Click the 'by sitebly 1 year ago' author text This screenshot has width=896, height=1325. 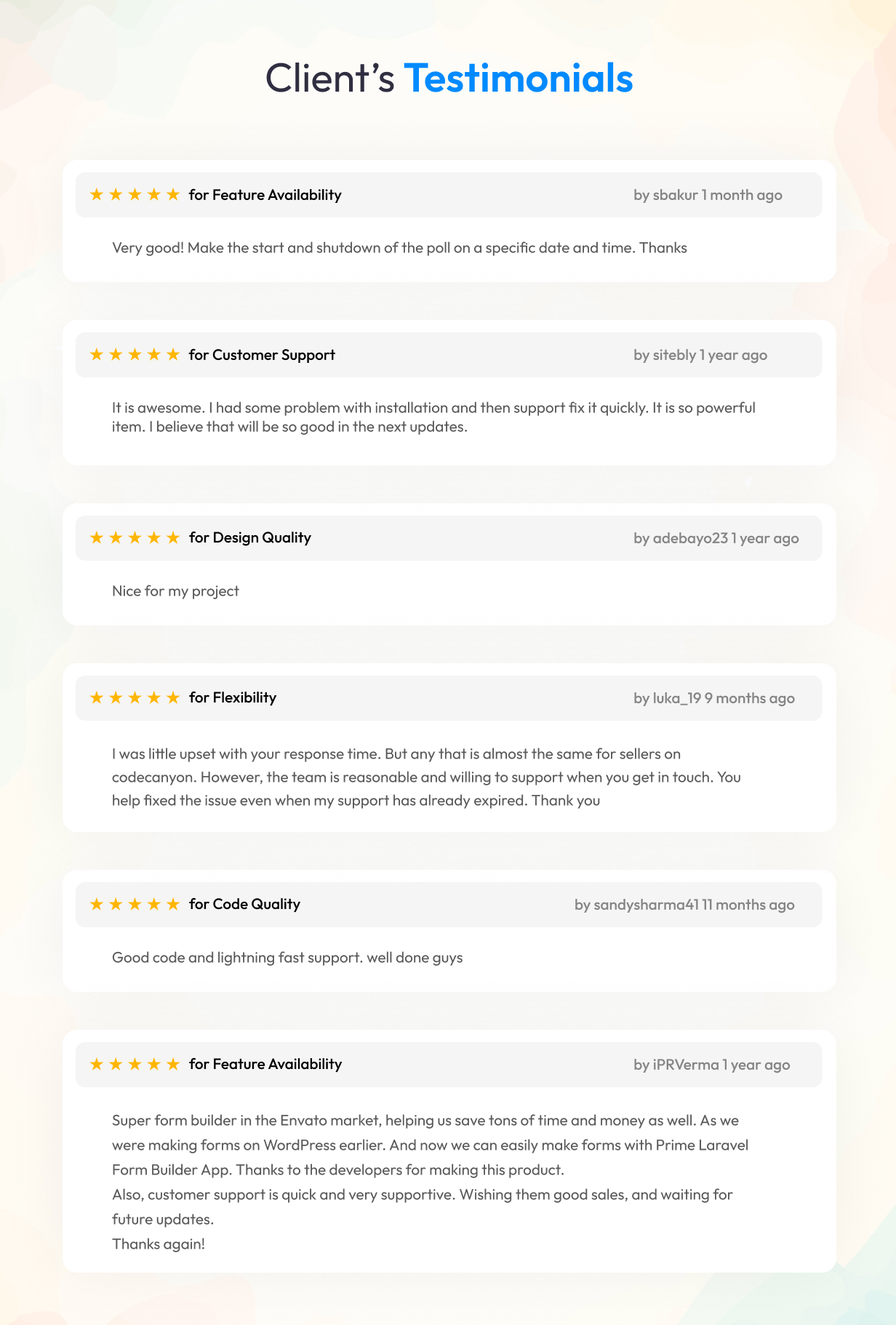coord(700,355)
